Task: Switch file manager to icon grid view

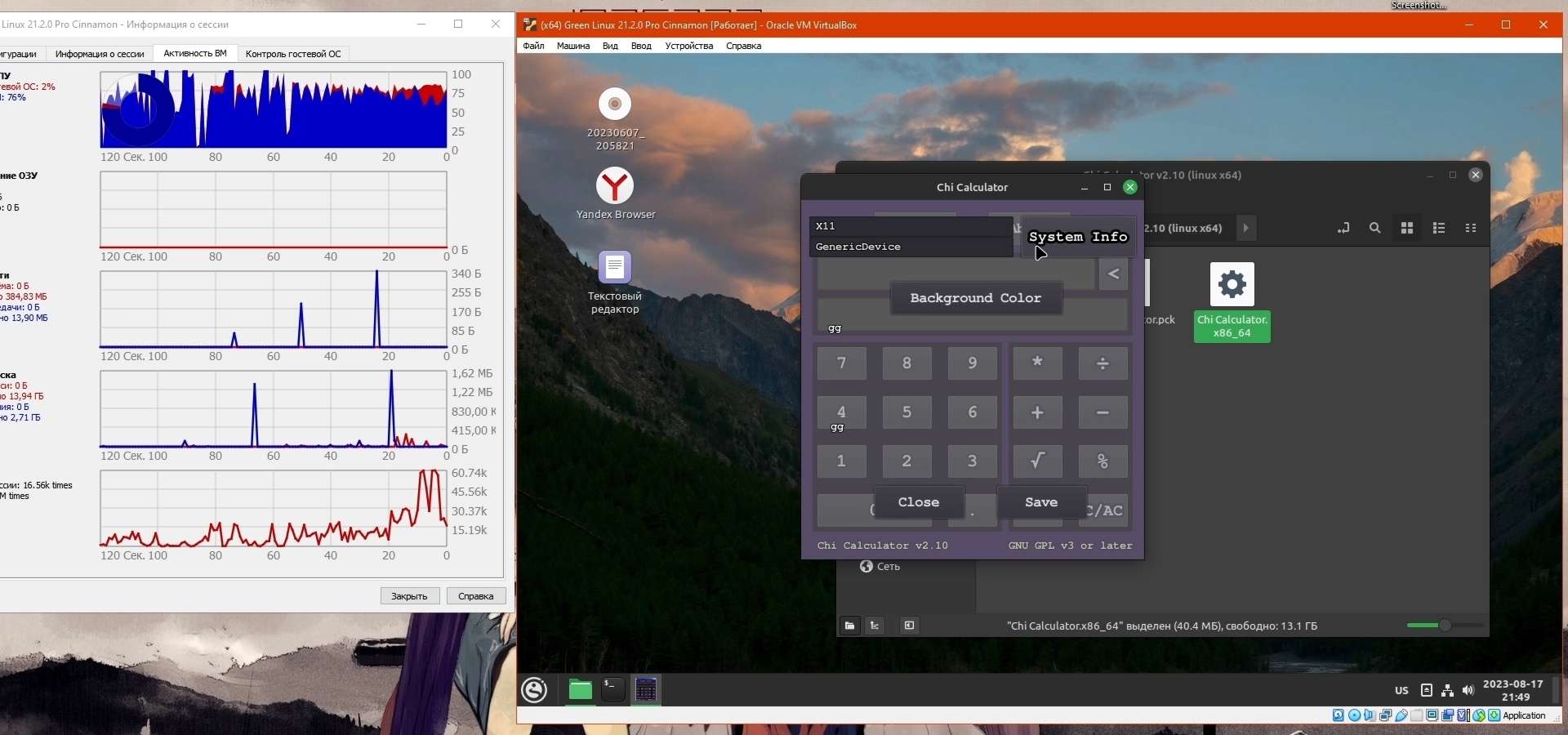Action: [x=1407, y=229]
